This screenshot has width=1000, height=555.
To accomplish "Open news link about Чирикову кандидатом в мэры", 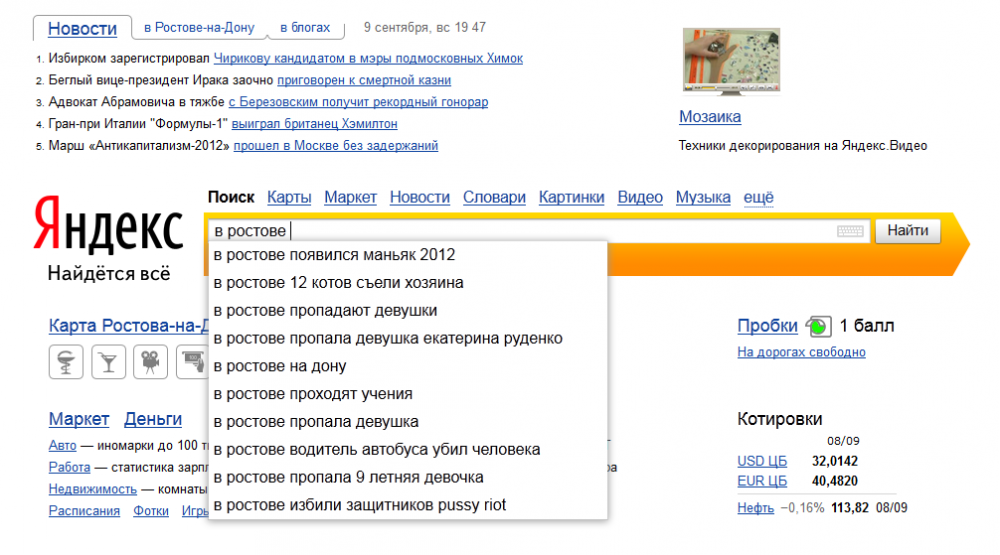I will pyautogui.click(x=368, y=58).
